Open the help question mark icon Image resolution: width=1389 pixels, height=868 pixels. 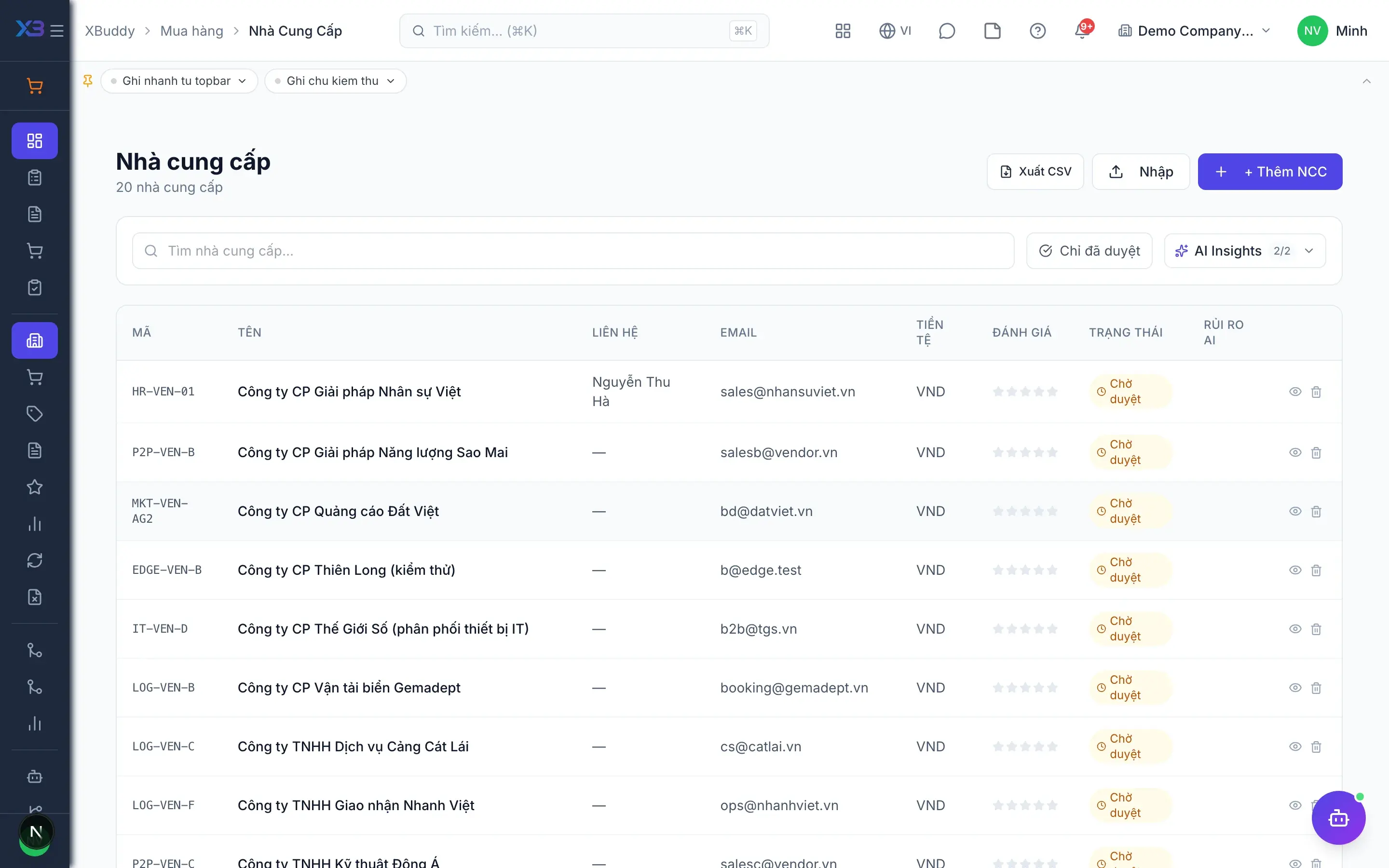[1037, 30]
